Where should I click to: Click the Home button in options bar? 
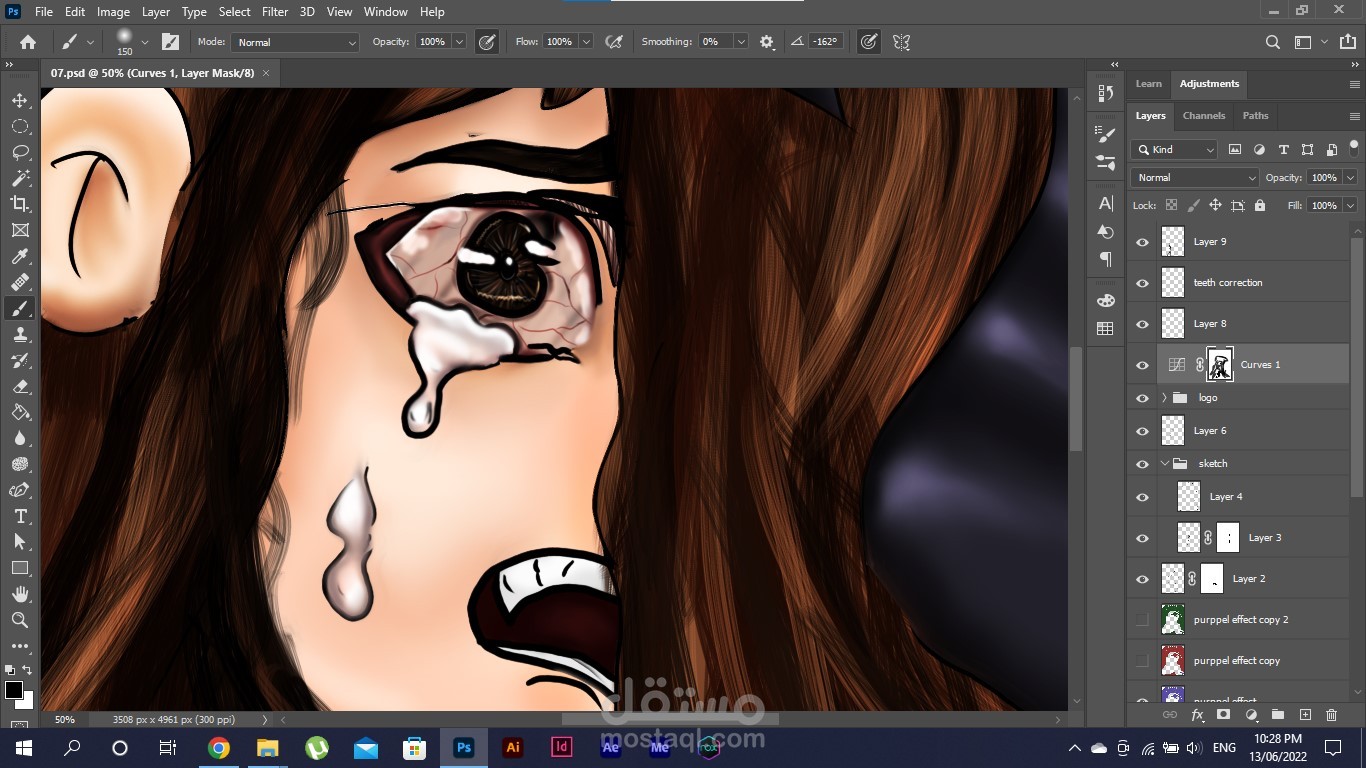28,42
